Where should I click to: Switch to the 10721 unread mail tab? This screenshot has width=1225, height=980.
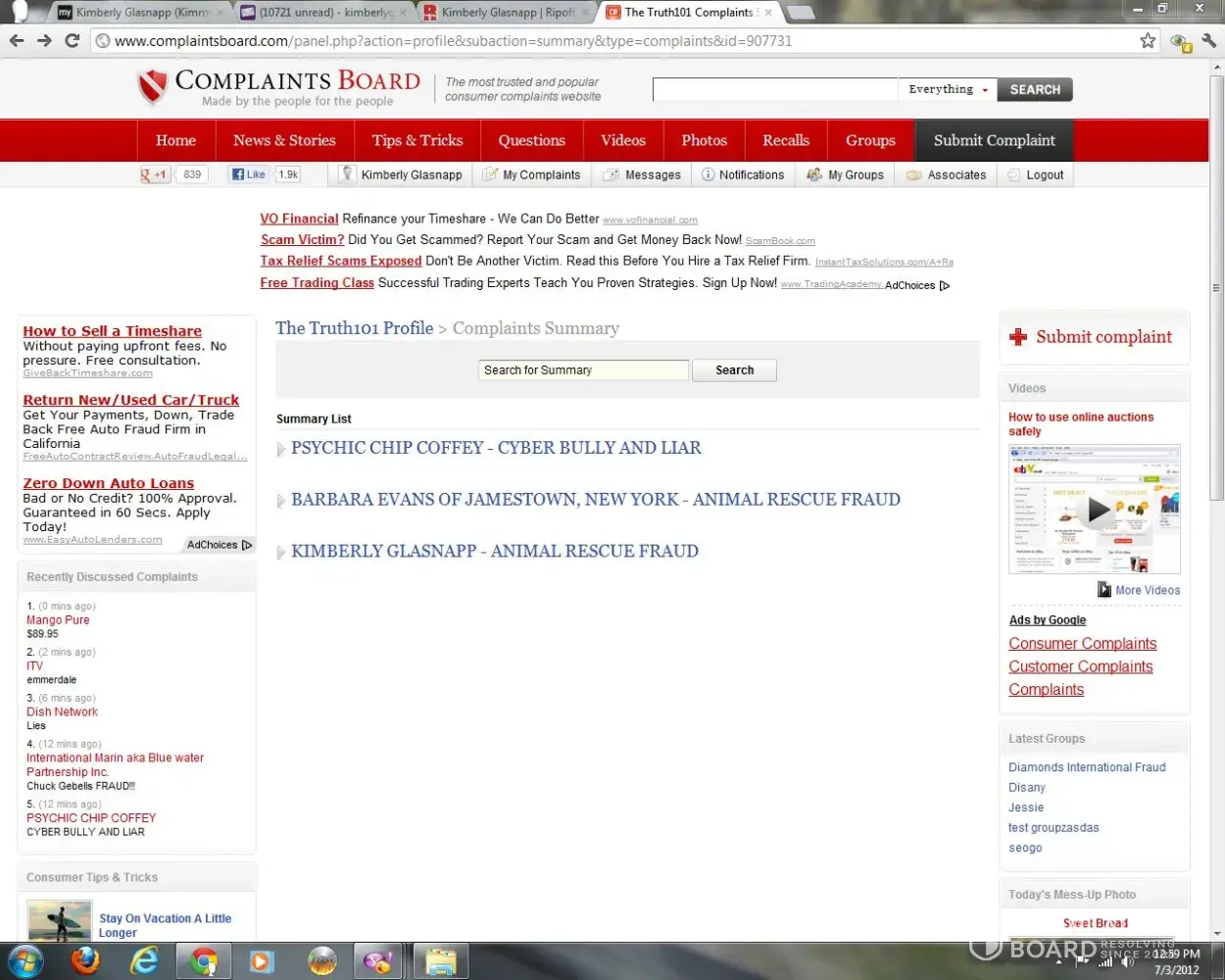tap(324, 13)
